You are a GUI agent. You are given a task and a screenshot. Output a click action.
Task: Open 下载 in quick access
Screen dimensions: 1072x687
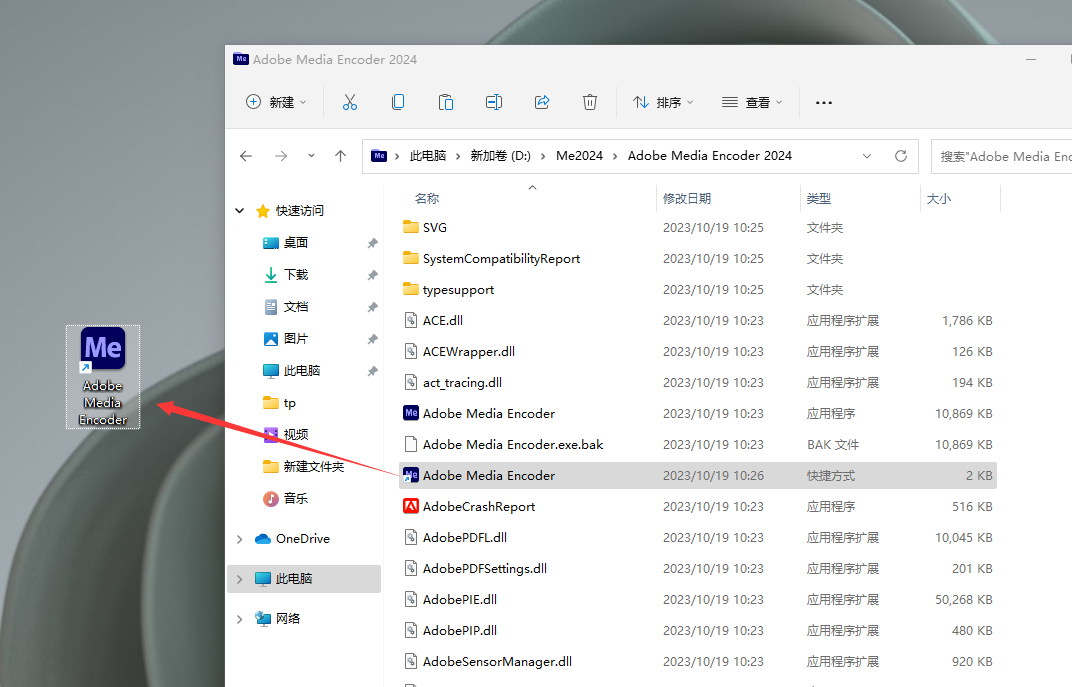pyautogui.click(x=296, y=275)
